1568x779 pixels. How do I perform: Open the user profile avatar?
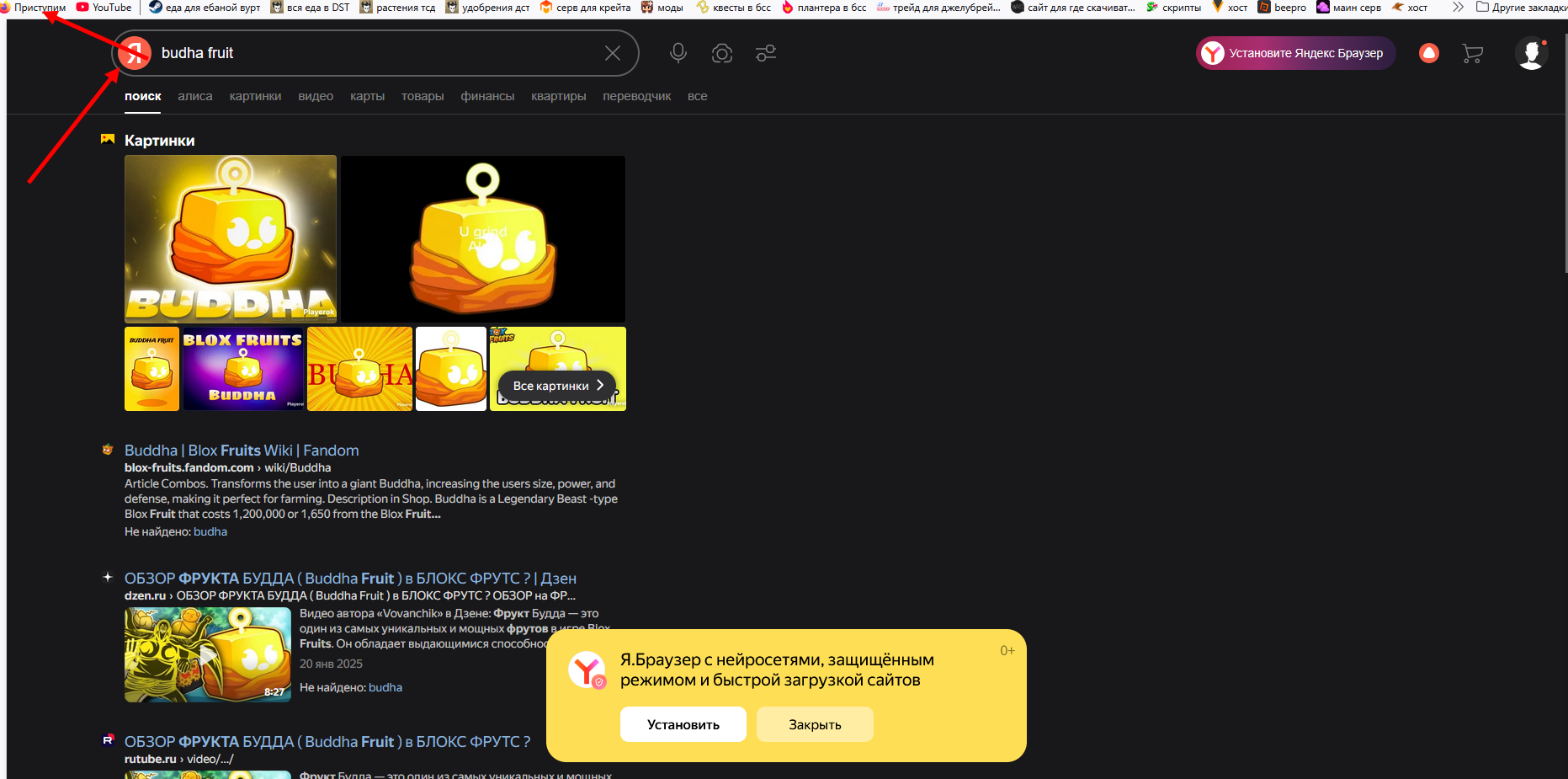[x=1532, y=53]
